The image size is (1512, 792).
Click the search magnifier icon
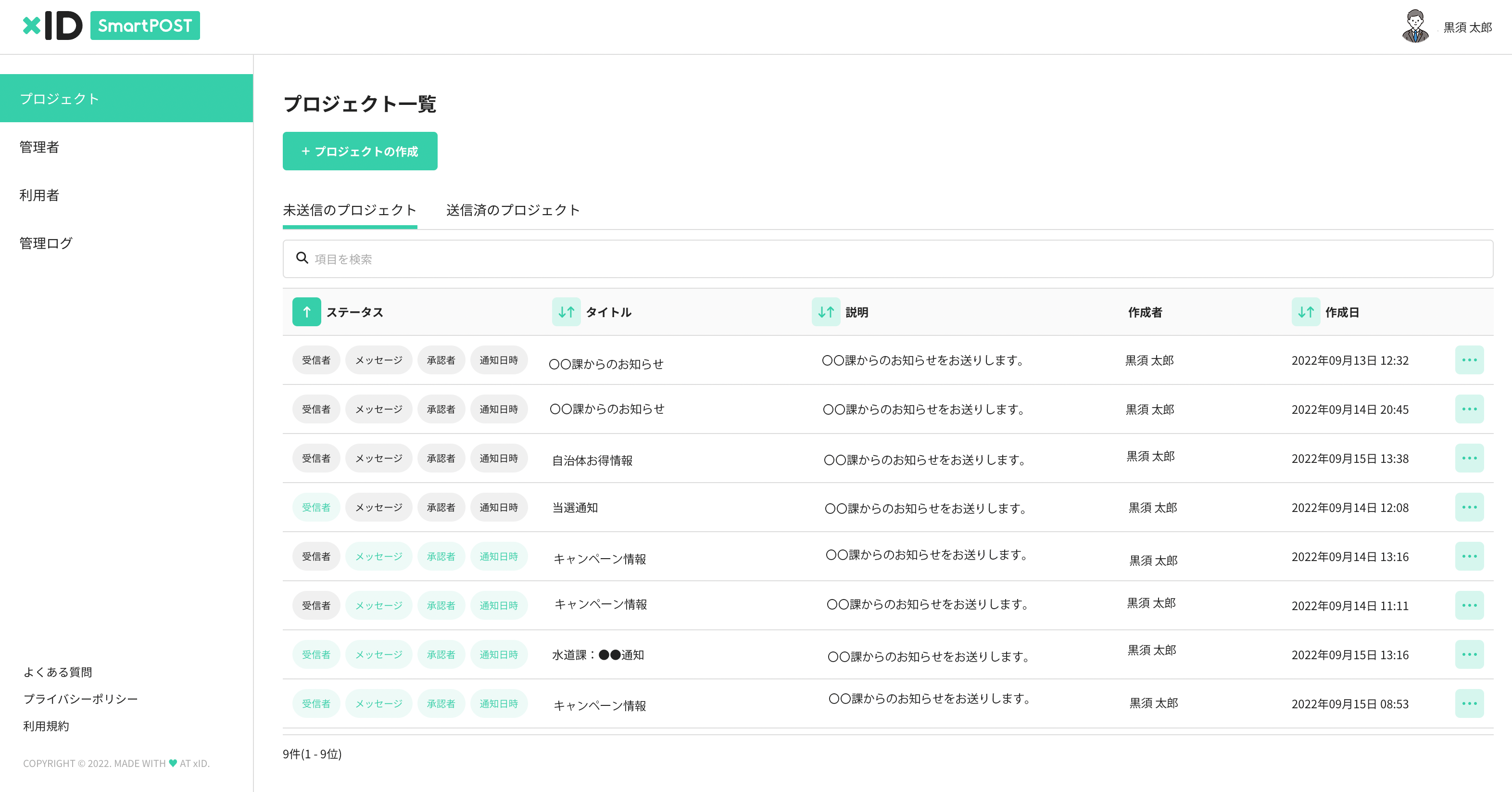click(x=302, y=258)
